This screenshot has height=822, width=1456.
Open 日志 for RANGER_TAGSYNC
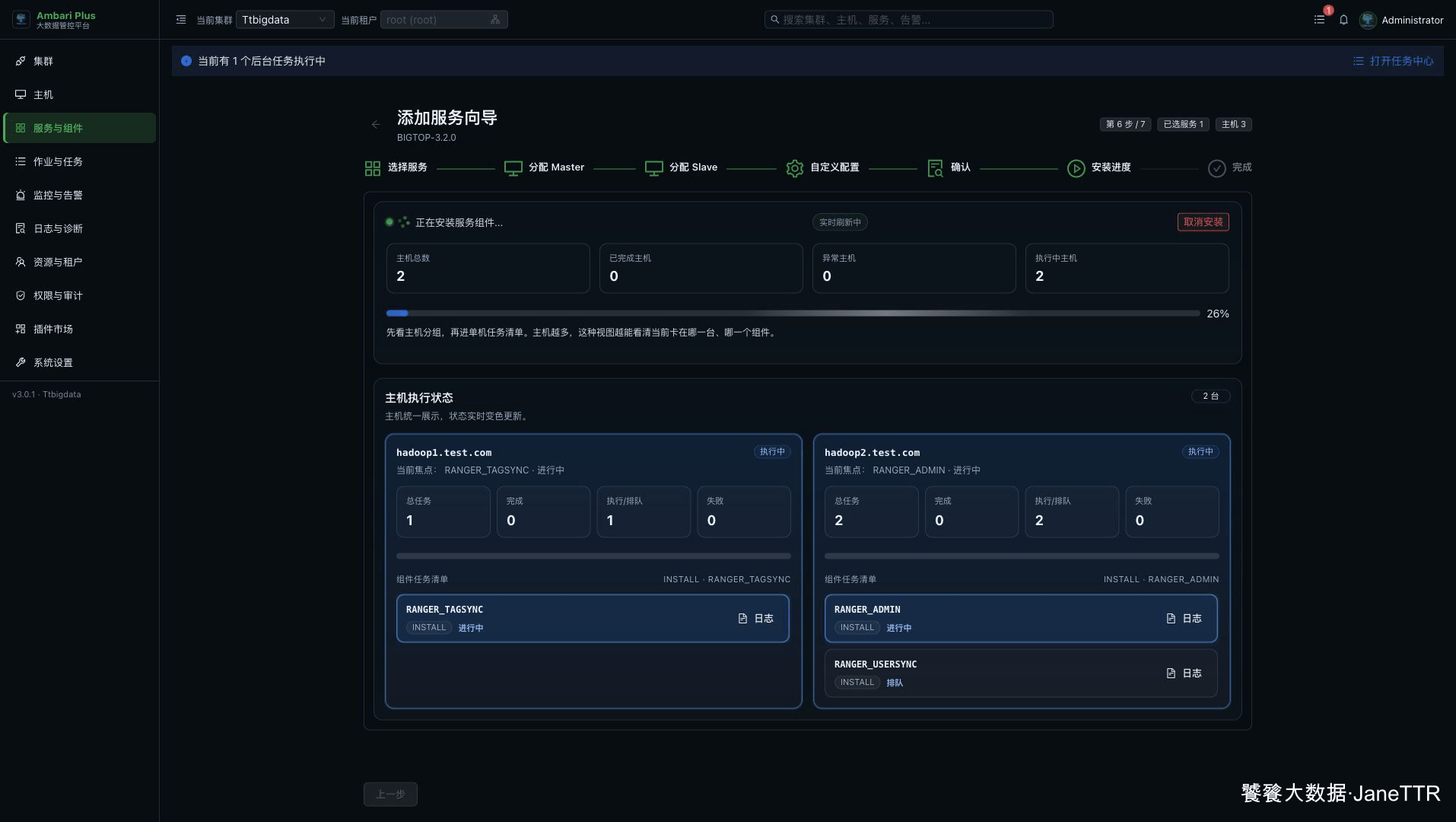tap(755, 619)
